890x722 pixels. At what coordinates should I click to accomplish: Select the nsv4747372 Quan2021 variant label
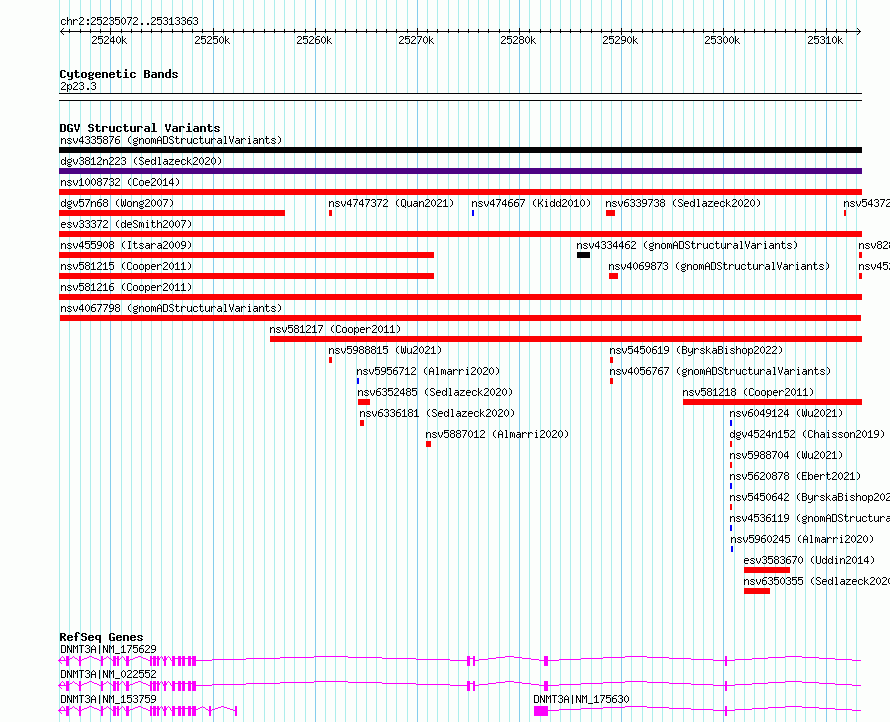tap(391, 203)
